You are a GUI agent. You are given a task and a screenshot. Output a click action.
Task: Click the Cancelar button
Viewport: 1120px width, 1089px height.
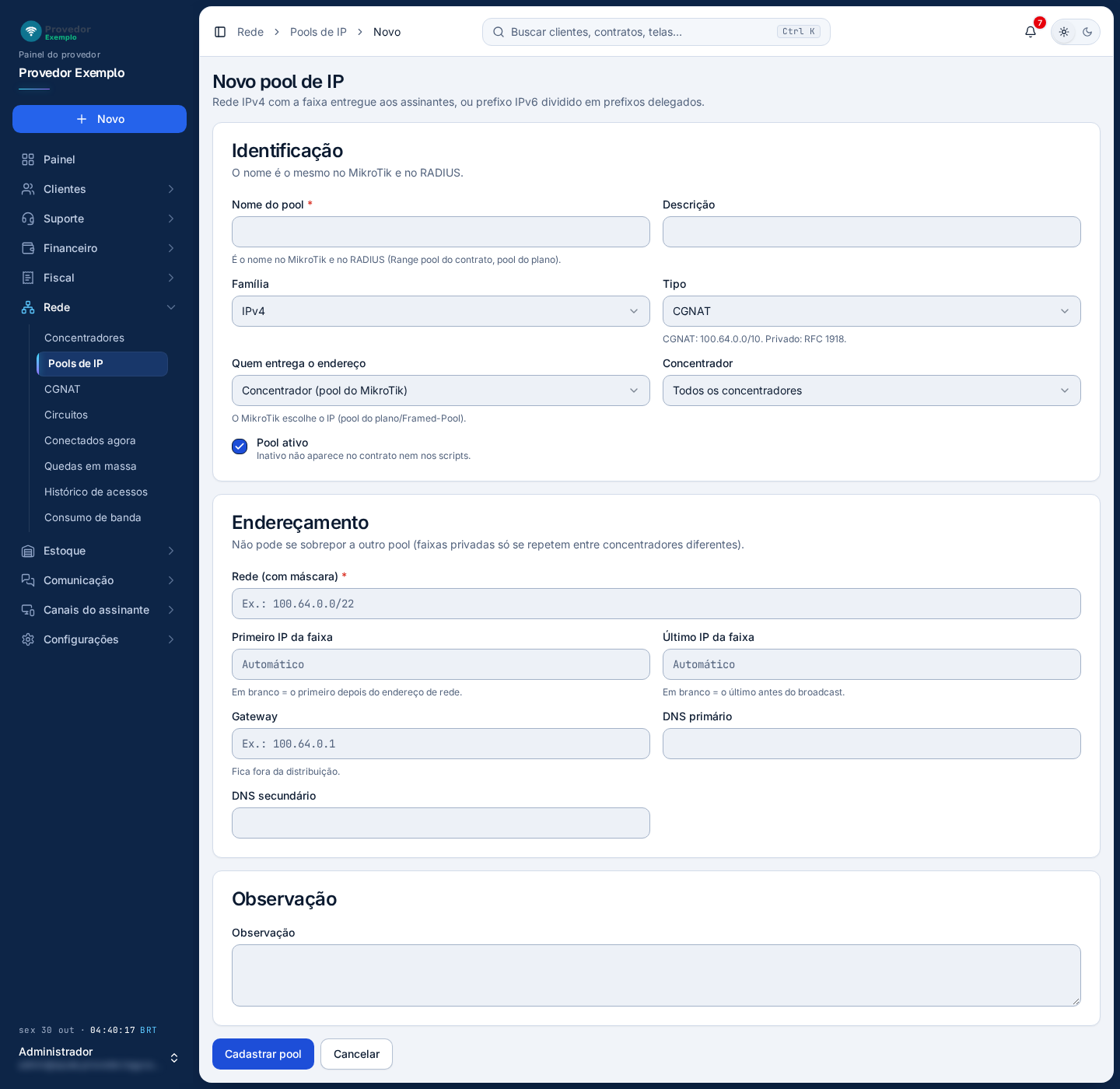pos(356,1054)
